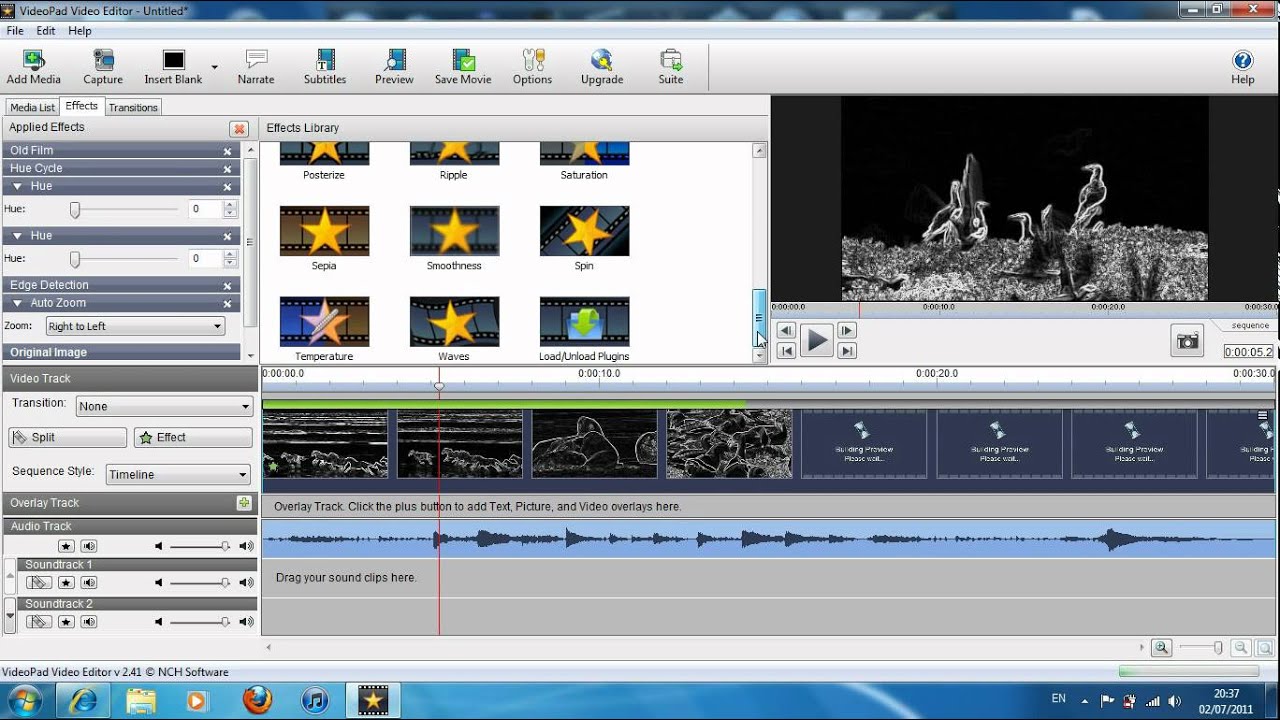Click the Effect button in Video Track

click(x=193, y=437)
